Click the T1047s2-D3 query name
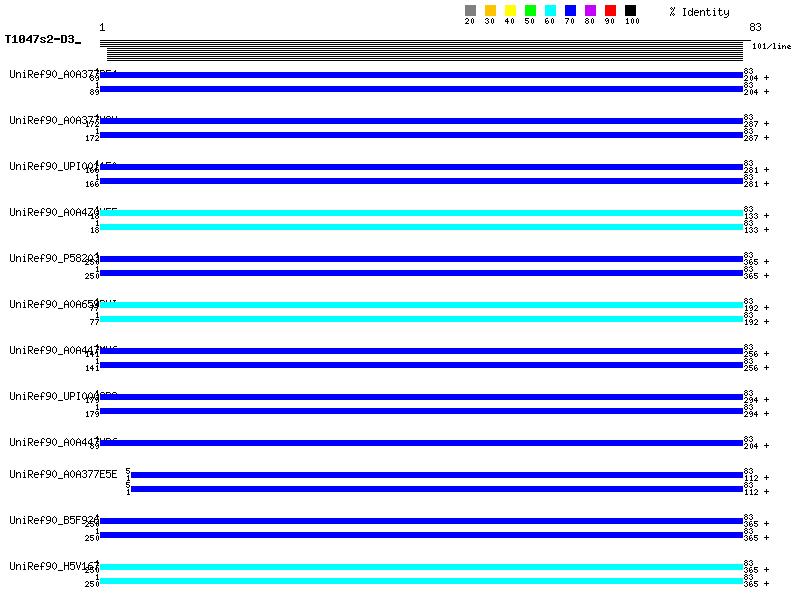The height and width of the screenshot is (600, 800). click(40, 40)
